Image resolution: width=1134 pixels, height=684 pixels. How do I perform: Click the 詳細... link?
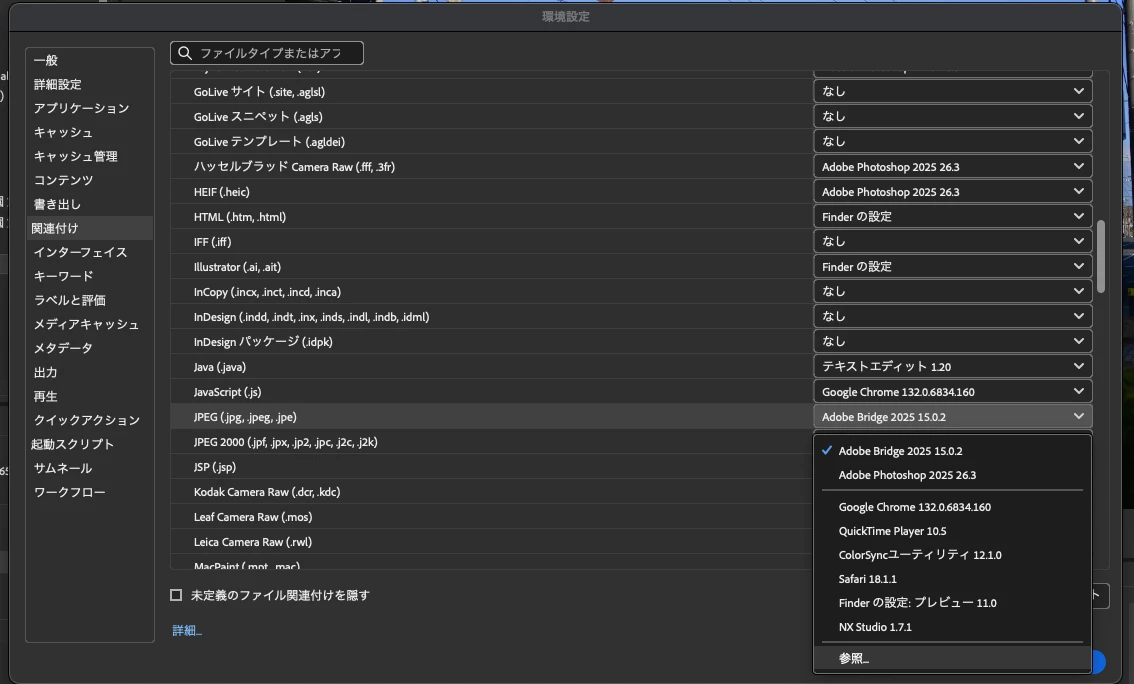tap(187, 630)
